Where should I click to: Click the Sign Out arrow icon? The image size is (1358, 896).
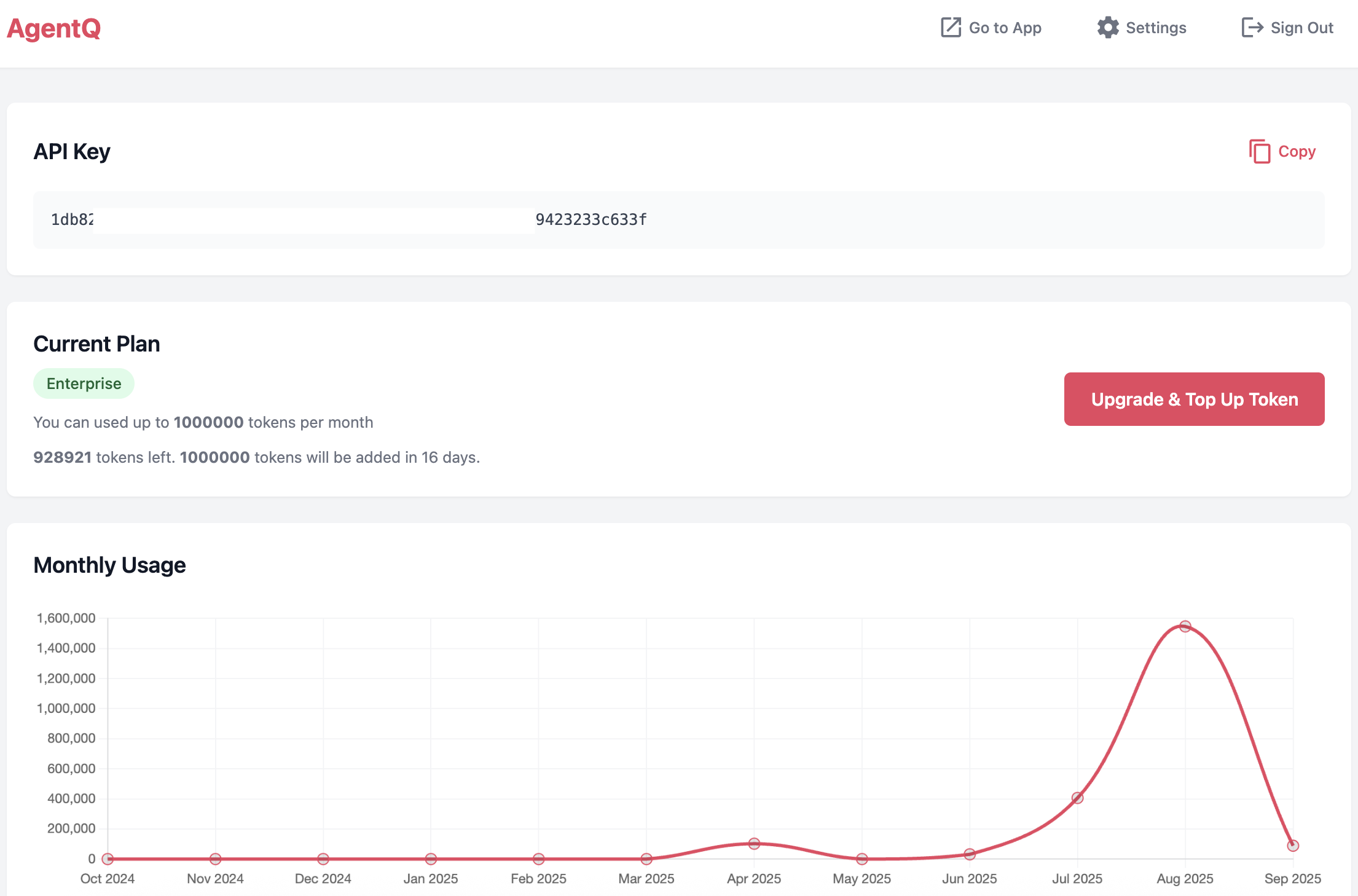[1252, 28]
